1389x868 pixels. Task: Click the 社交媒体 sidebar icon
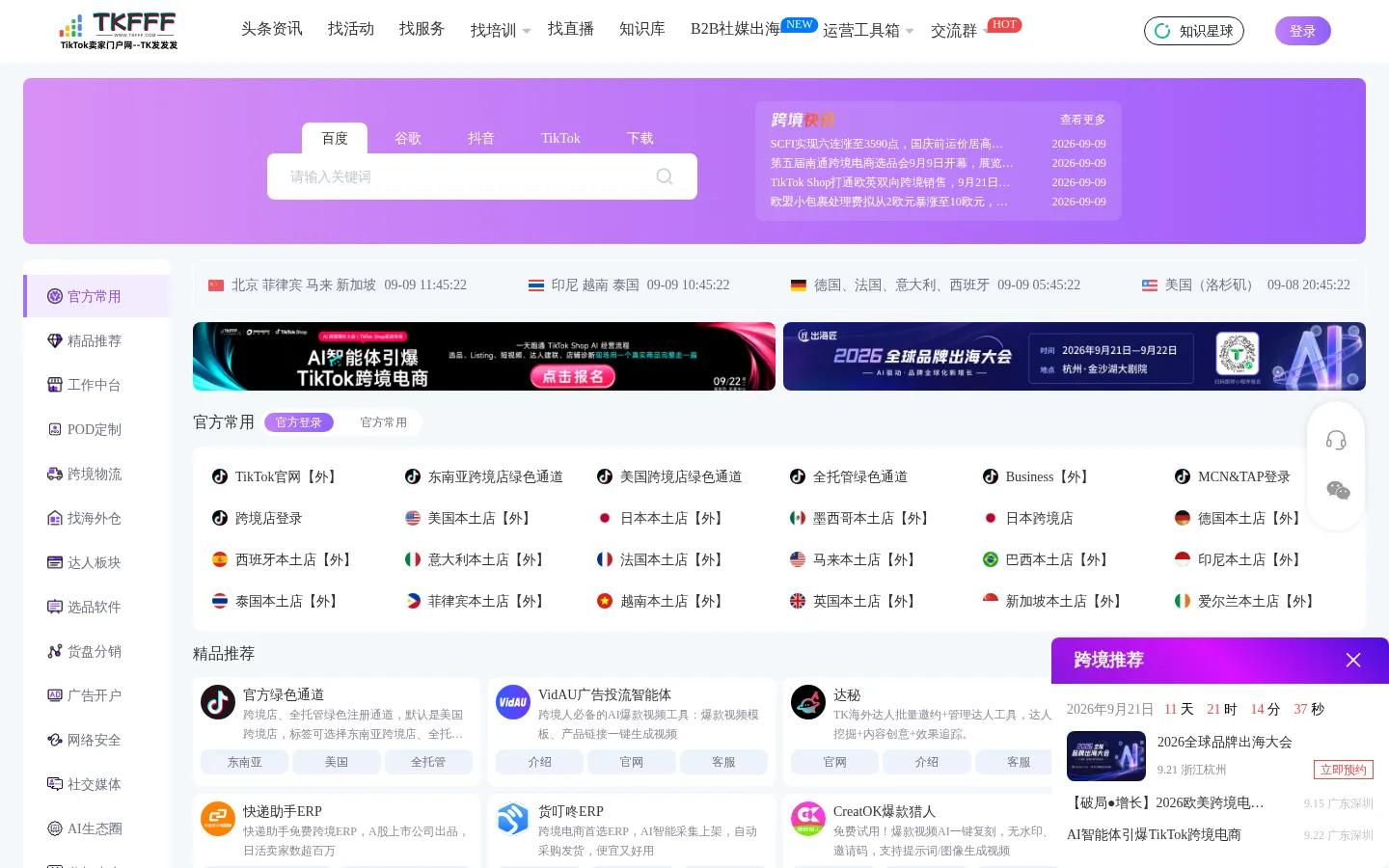pos(55,784)
